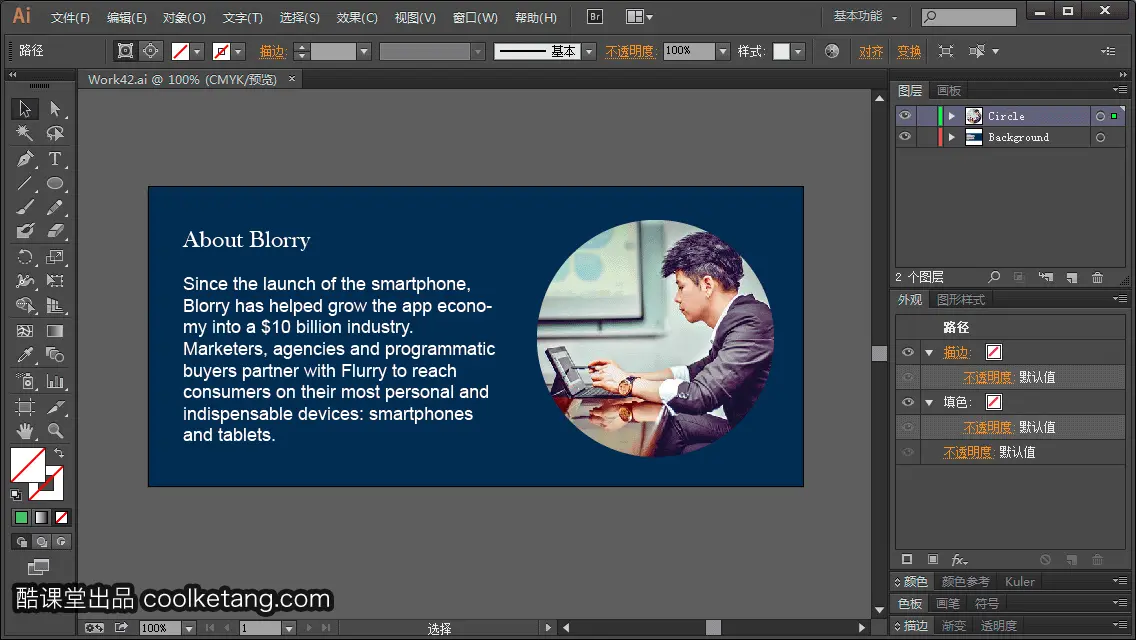Click the delete layer trash icon

click(1098, 278)
